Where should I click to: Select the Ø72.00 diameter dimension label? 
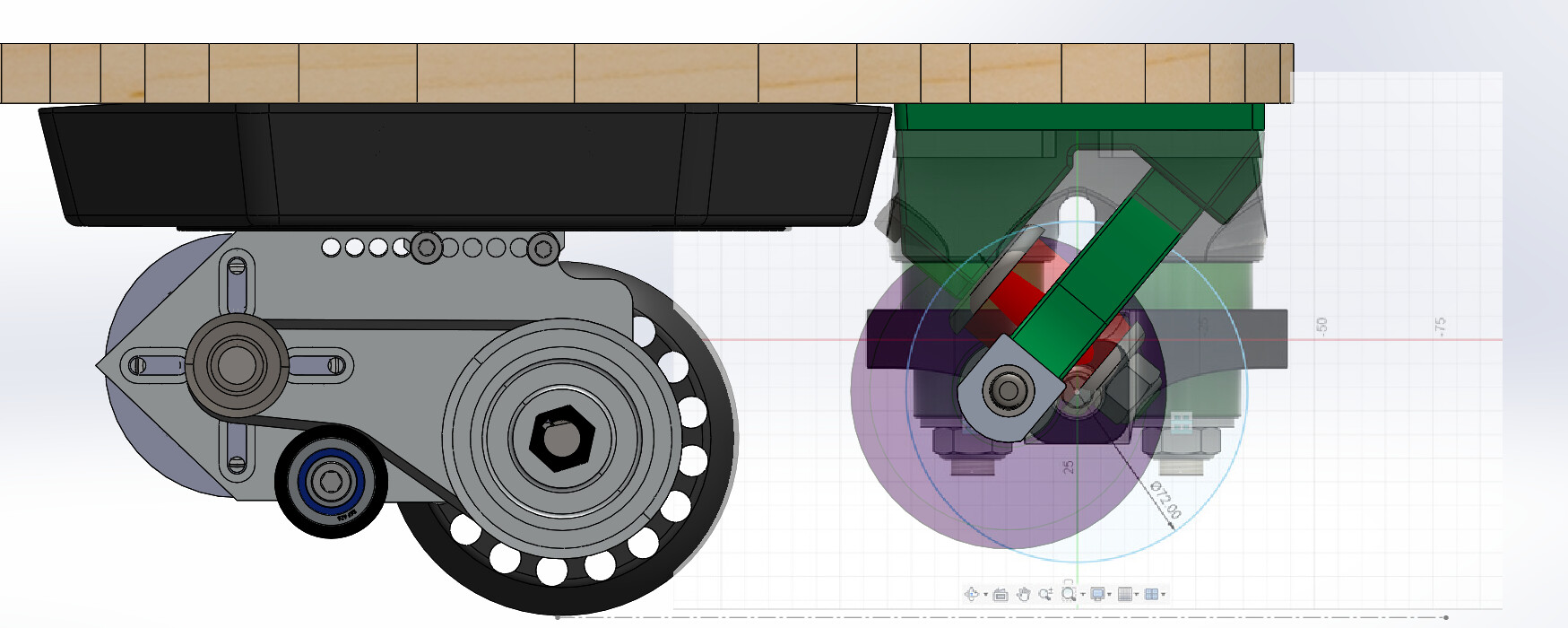[1165, 501]
